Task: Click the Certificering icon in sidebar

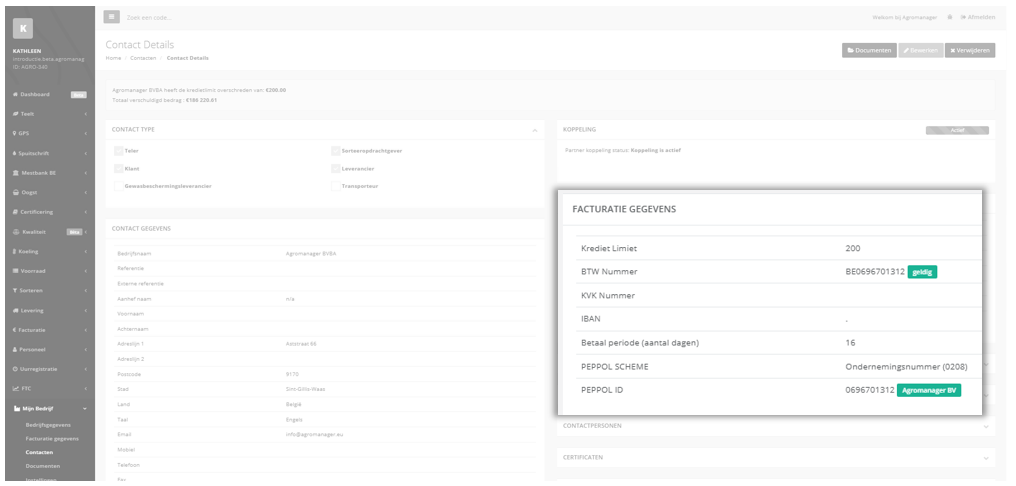Action: [15, 212]
